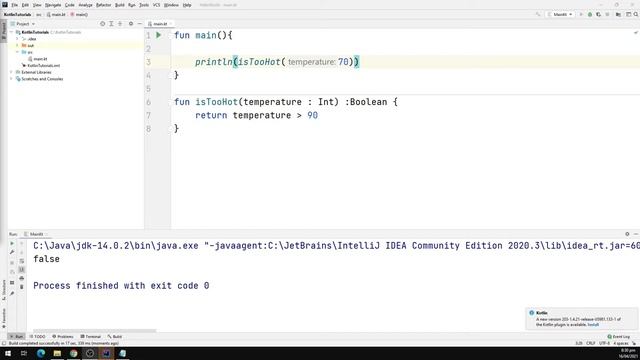Switch to the Run tool window tab
Screen dimensions: 640x360
click(x=17, y=336)
